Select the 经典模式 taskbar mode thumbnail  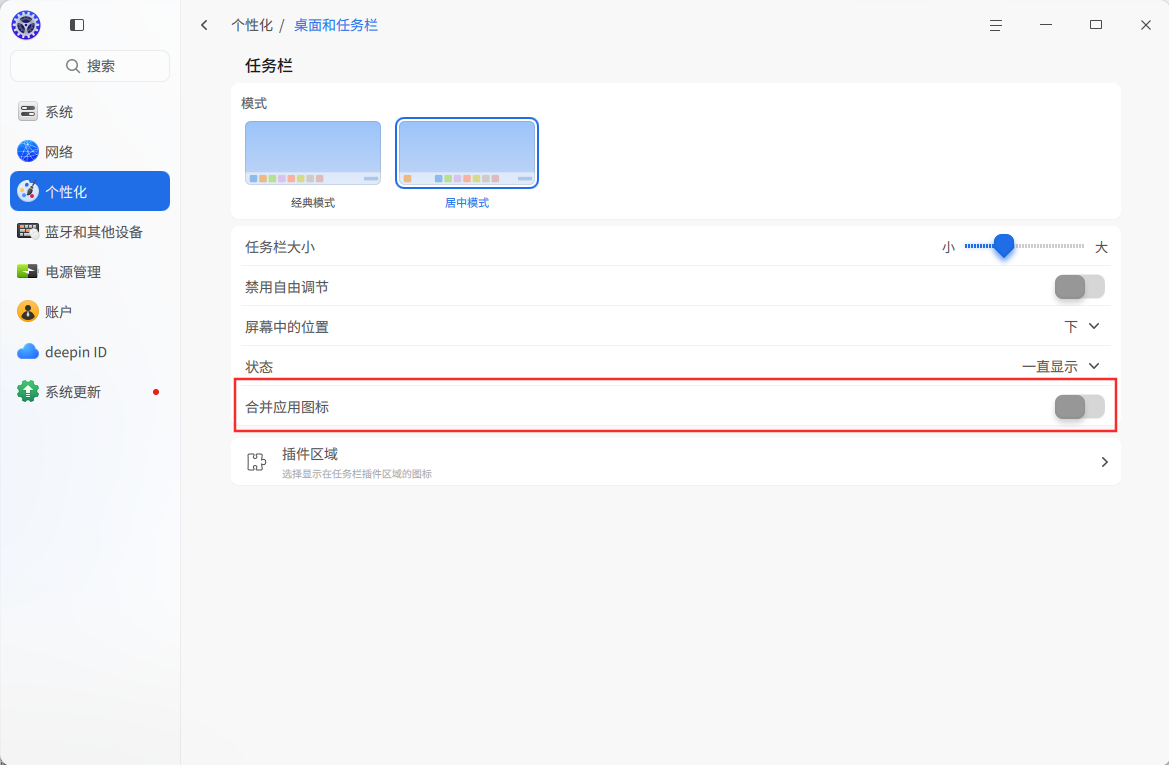pos(313,153)
